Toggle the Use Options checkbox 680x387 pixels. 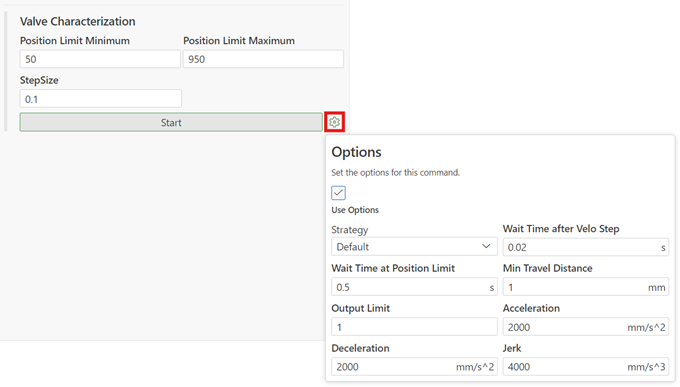(338, 193)
